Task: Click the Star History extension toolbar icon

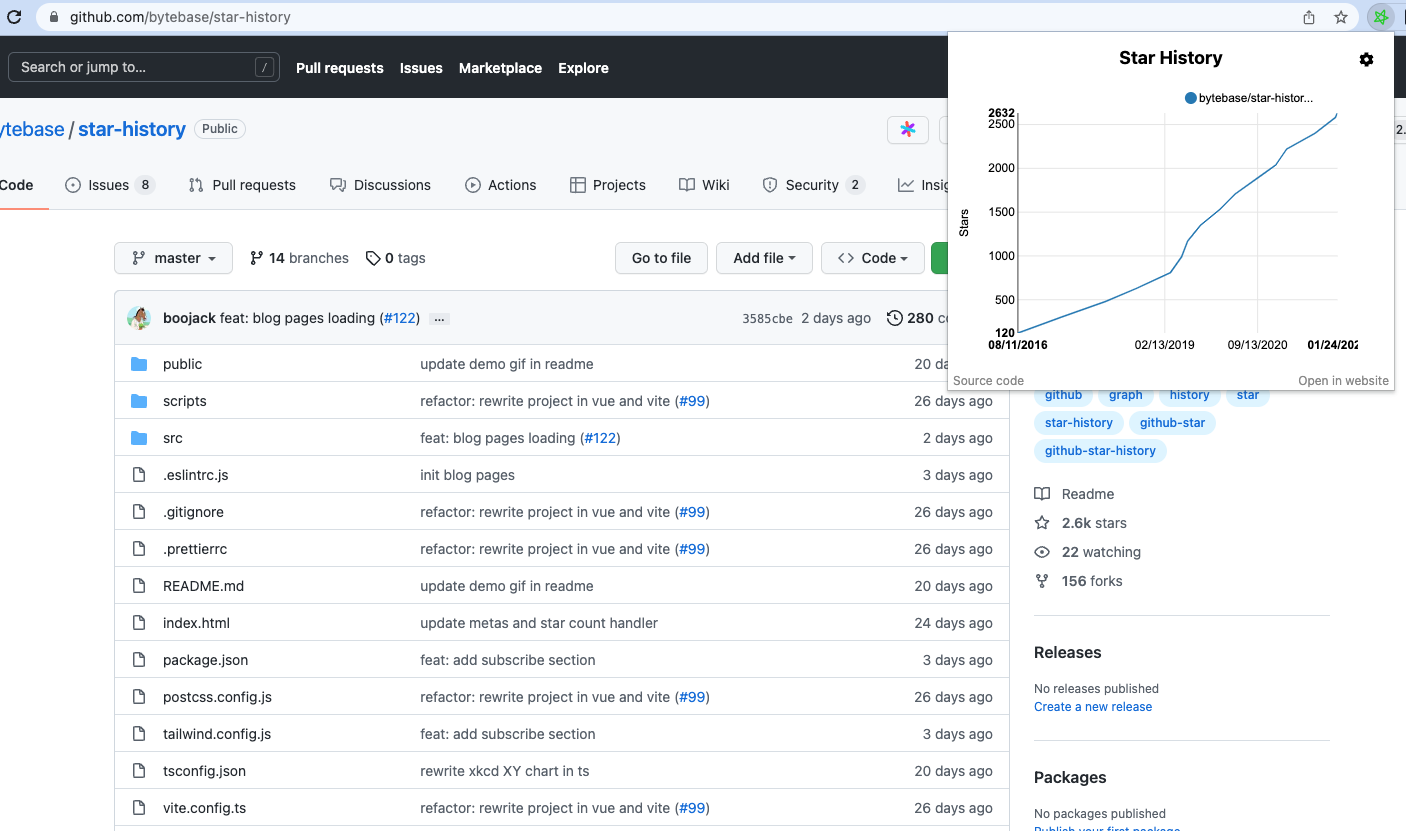Action: [x=1380, y=17]
